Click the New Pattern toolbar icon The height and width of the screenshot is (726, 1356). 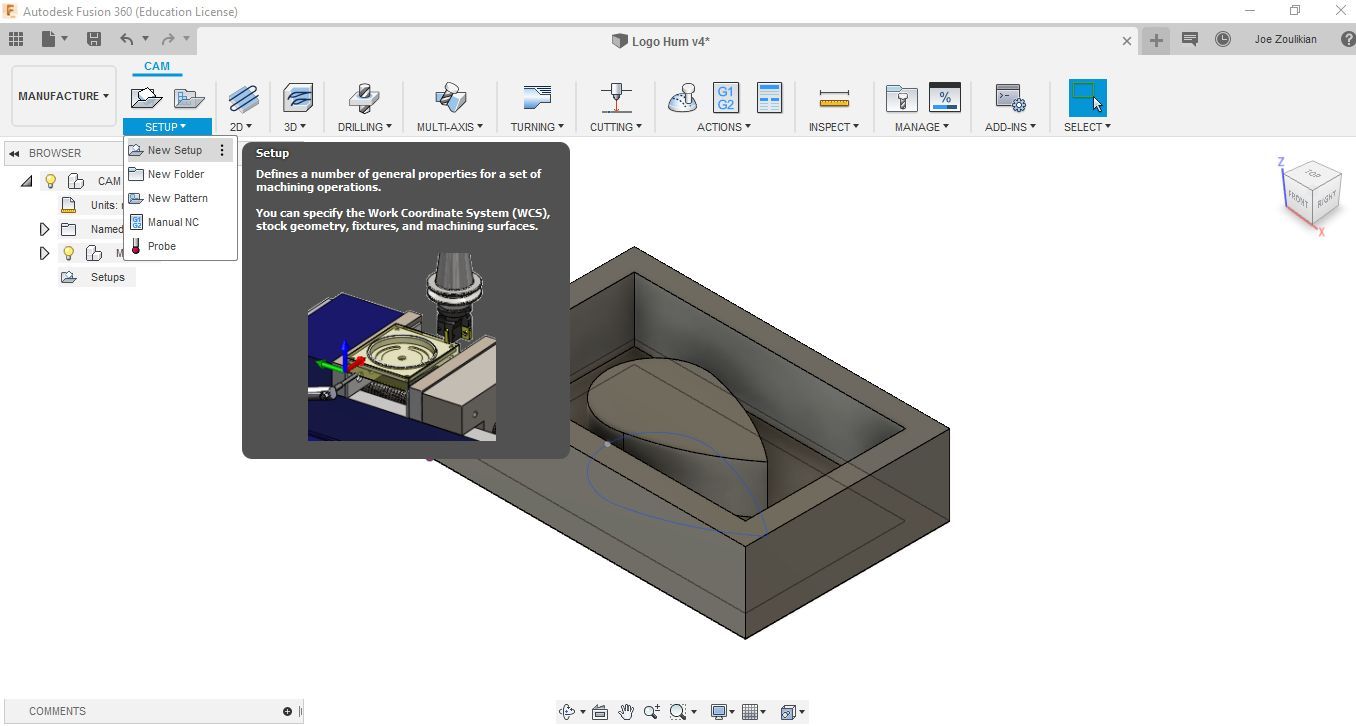tap(189, 98)
